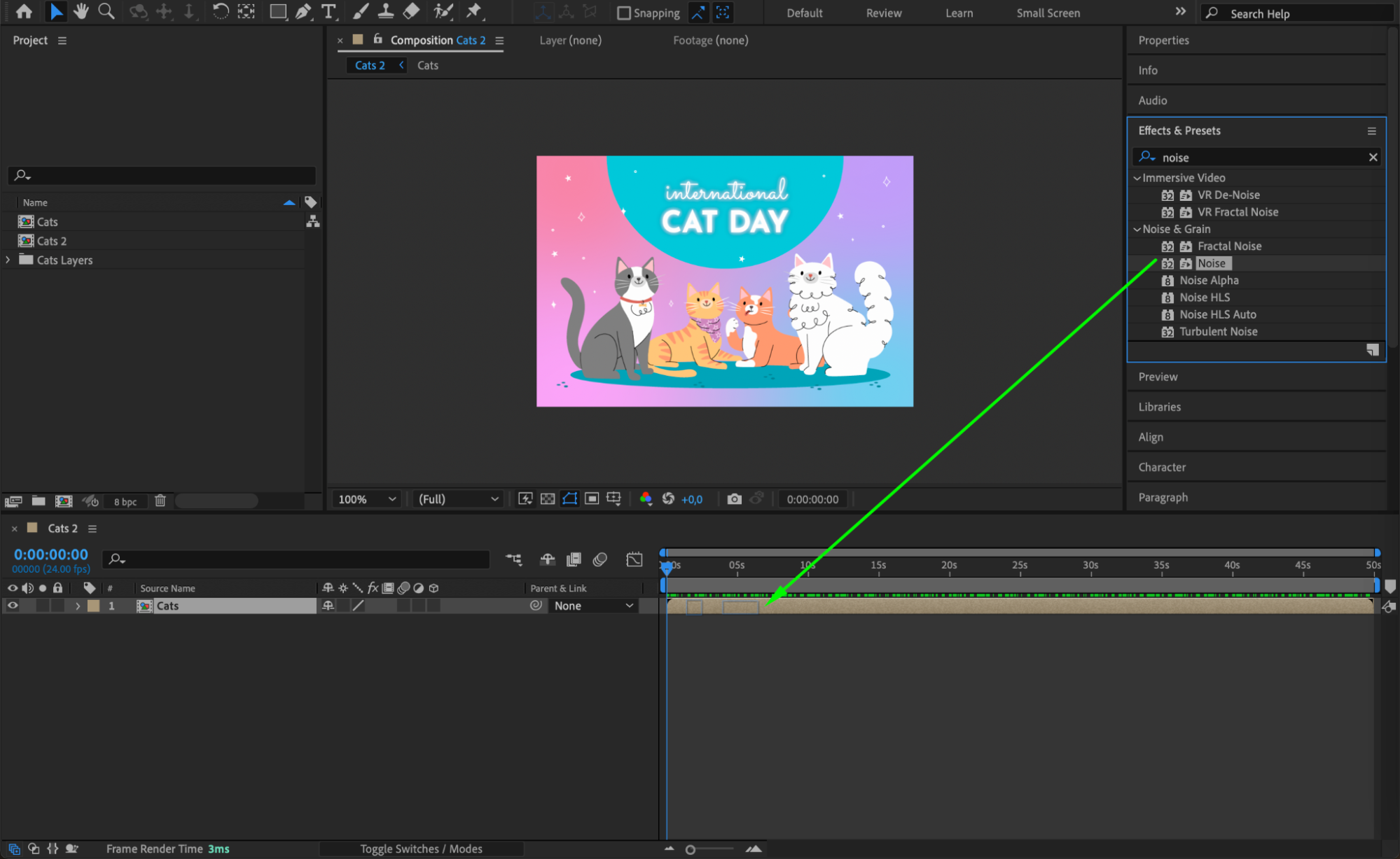Image resolution: width=1400 pixels, height=859 pixels.
Task: Click the snapshot camera icon
Action: pyautogui.click(x=734, y=499)
